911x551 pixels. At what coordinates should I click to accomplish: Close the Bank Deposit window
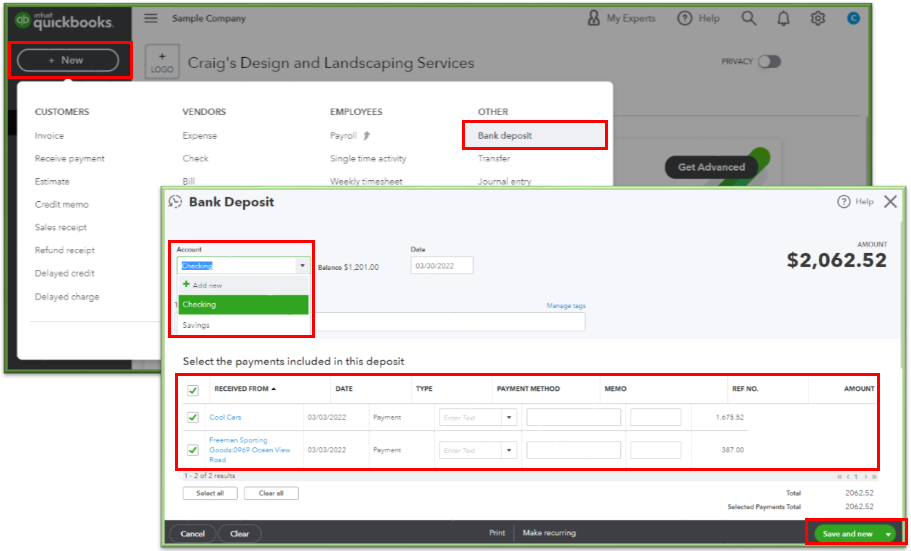[x=890, y=202]
